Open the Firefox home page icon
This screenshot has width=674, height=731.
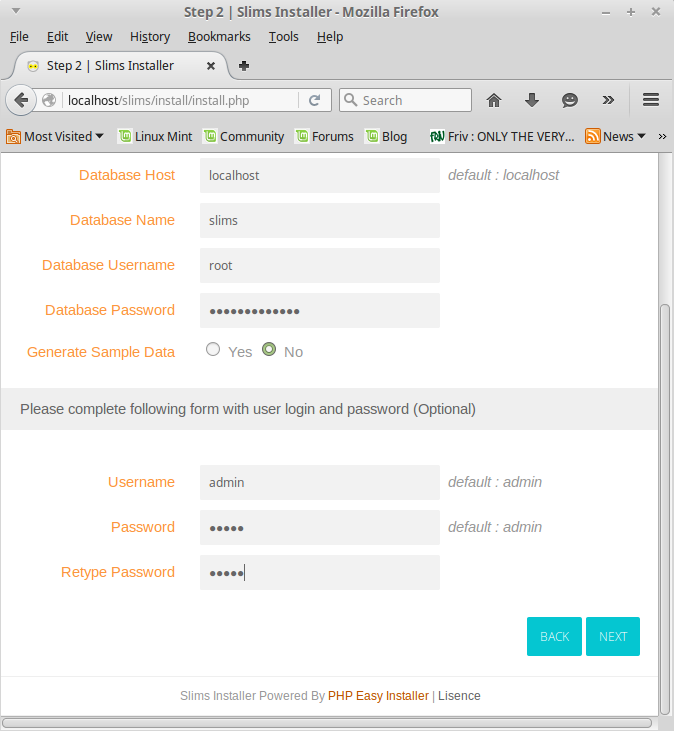(x=494, y=100)
